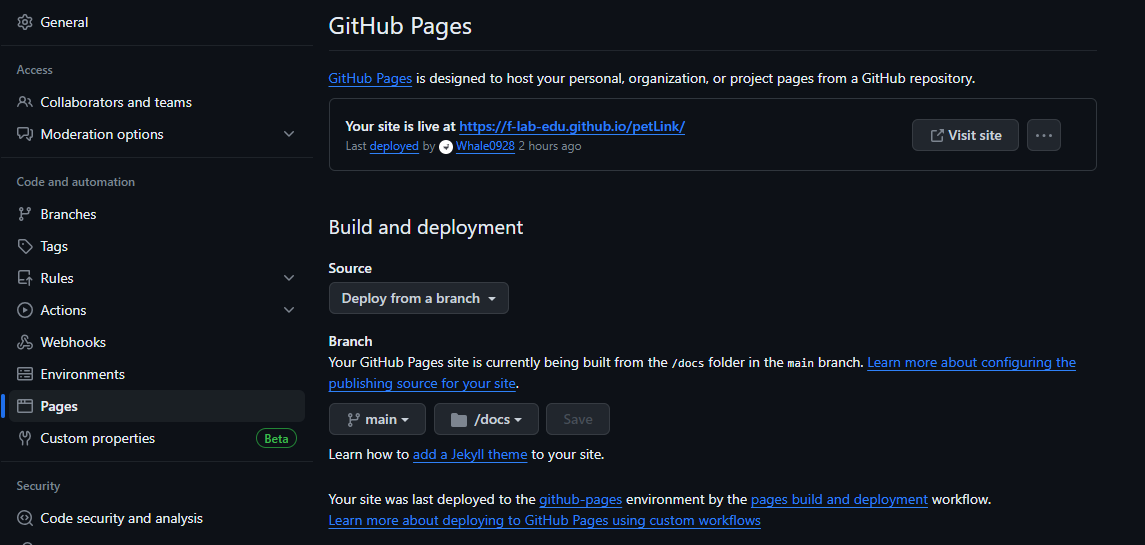This screenshot has width=1145, height=545.
Task: Click the Collaborators and teams people icon
Action: [x=25, y=102]
